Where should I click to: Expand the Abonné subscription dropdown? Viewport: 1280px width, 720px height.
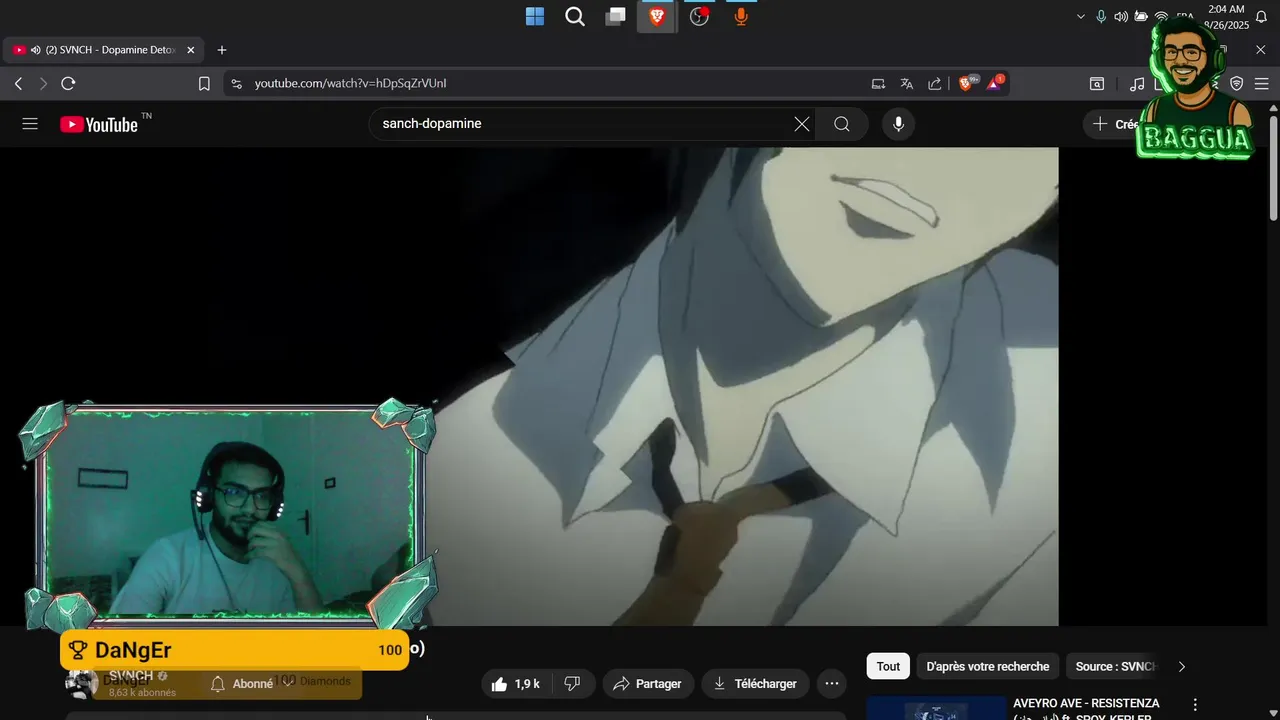[x=252, y=684]
